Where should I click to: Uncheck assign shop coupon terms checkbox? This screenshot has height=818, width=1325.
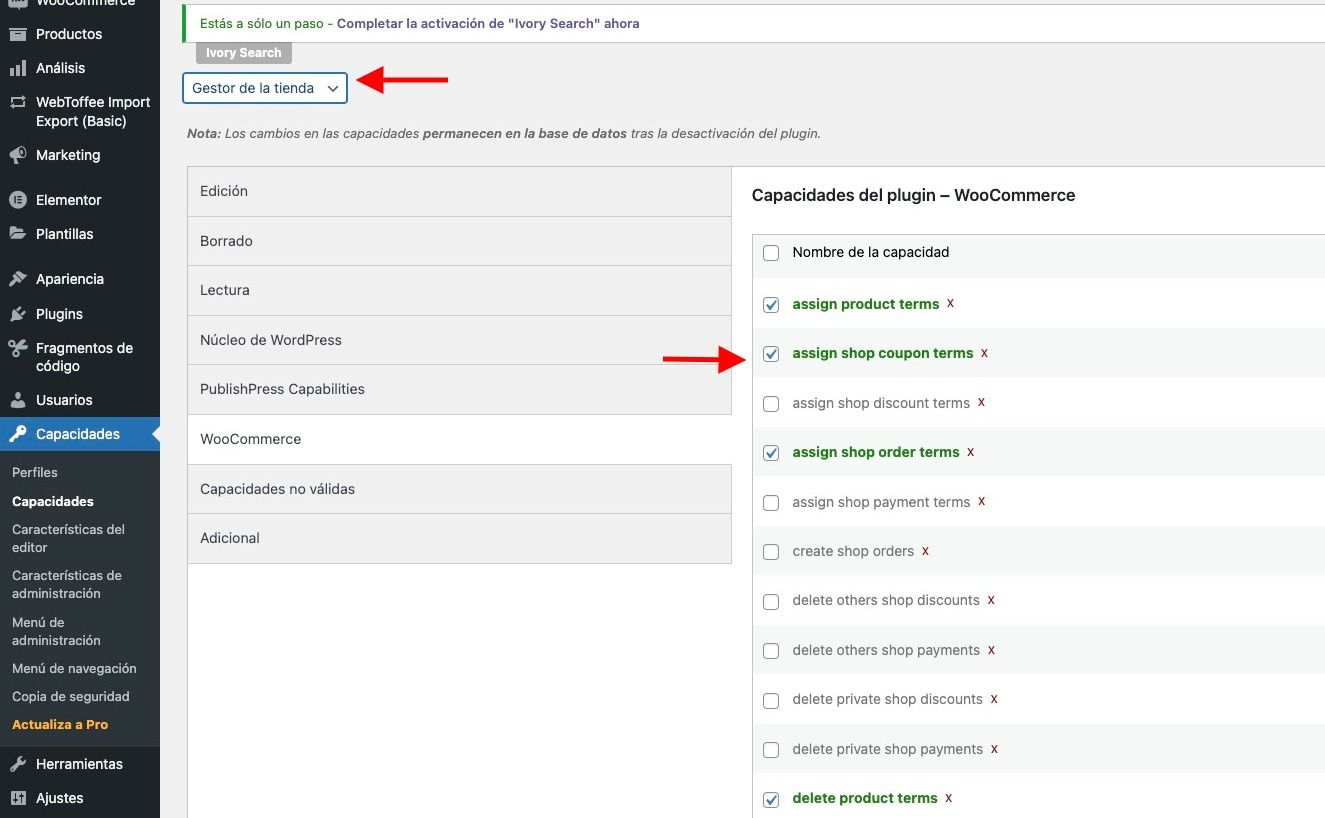point(771,354)
